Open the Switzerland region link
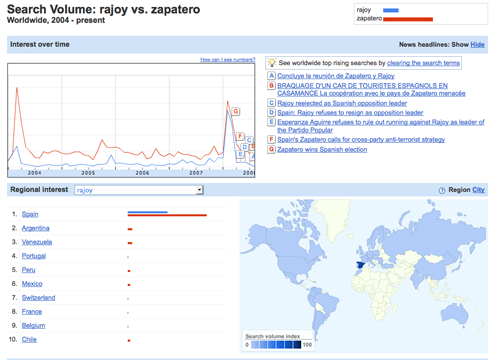 click(x=38, y=298)
